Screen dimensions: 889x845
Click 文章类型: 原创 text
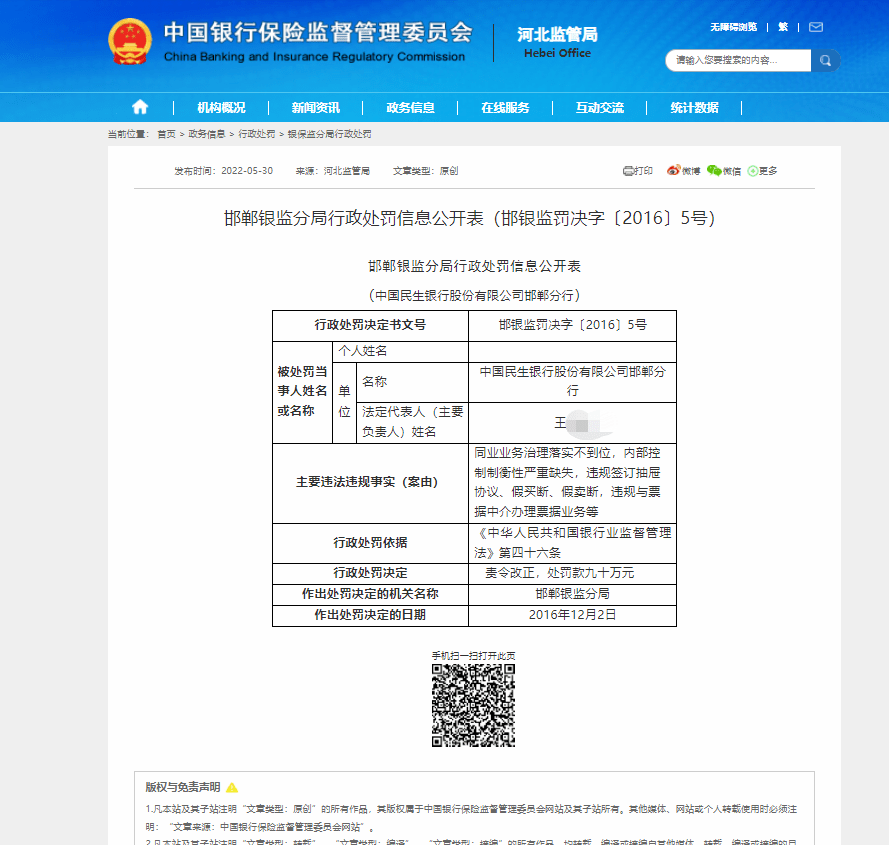(x=426, y=171)
